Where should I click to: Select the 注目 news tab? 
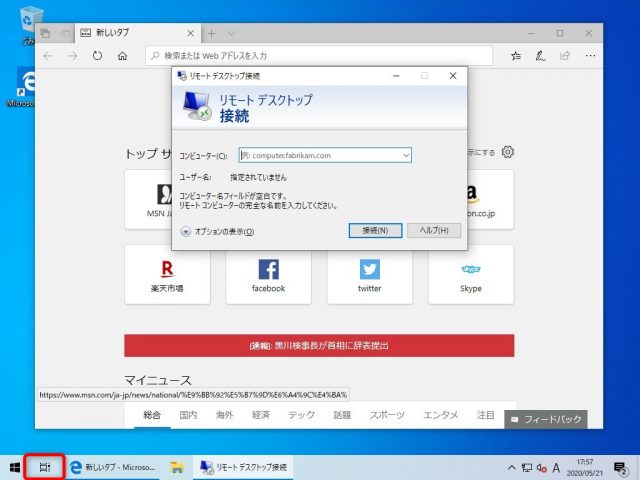(x=486, y=415)
